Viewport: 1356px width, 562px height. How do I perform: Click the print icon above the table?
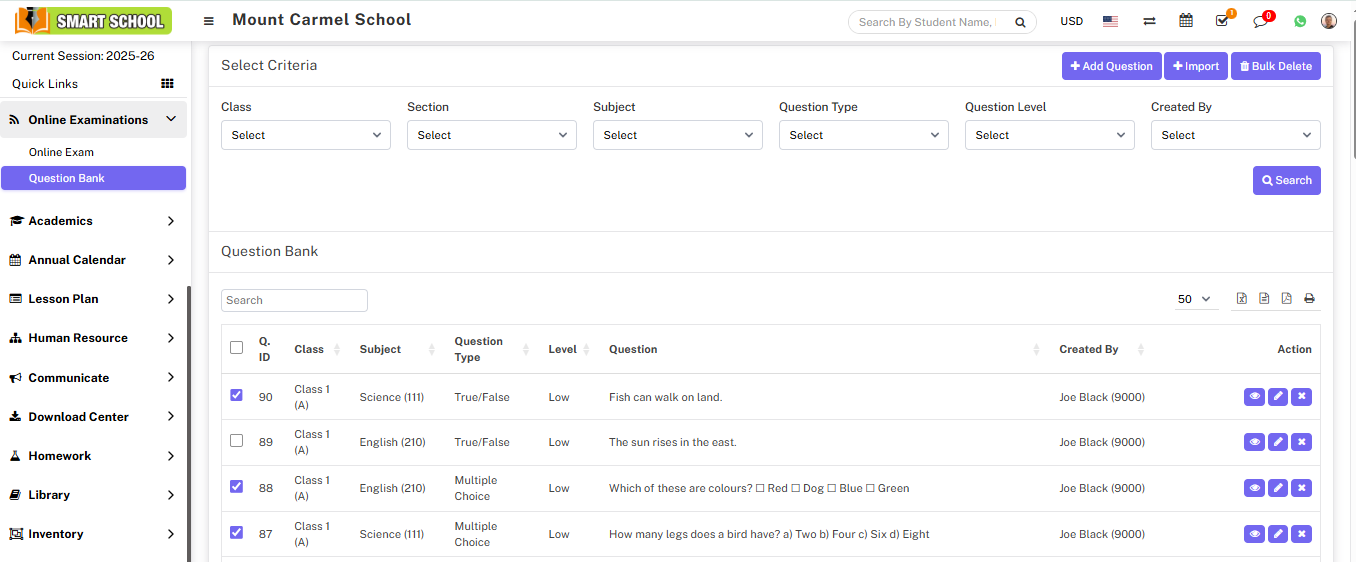pos(1309,299)
